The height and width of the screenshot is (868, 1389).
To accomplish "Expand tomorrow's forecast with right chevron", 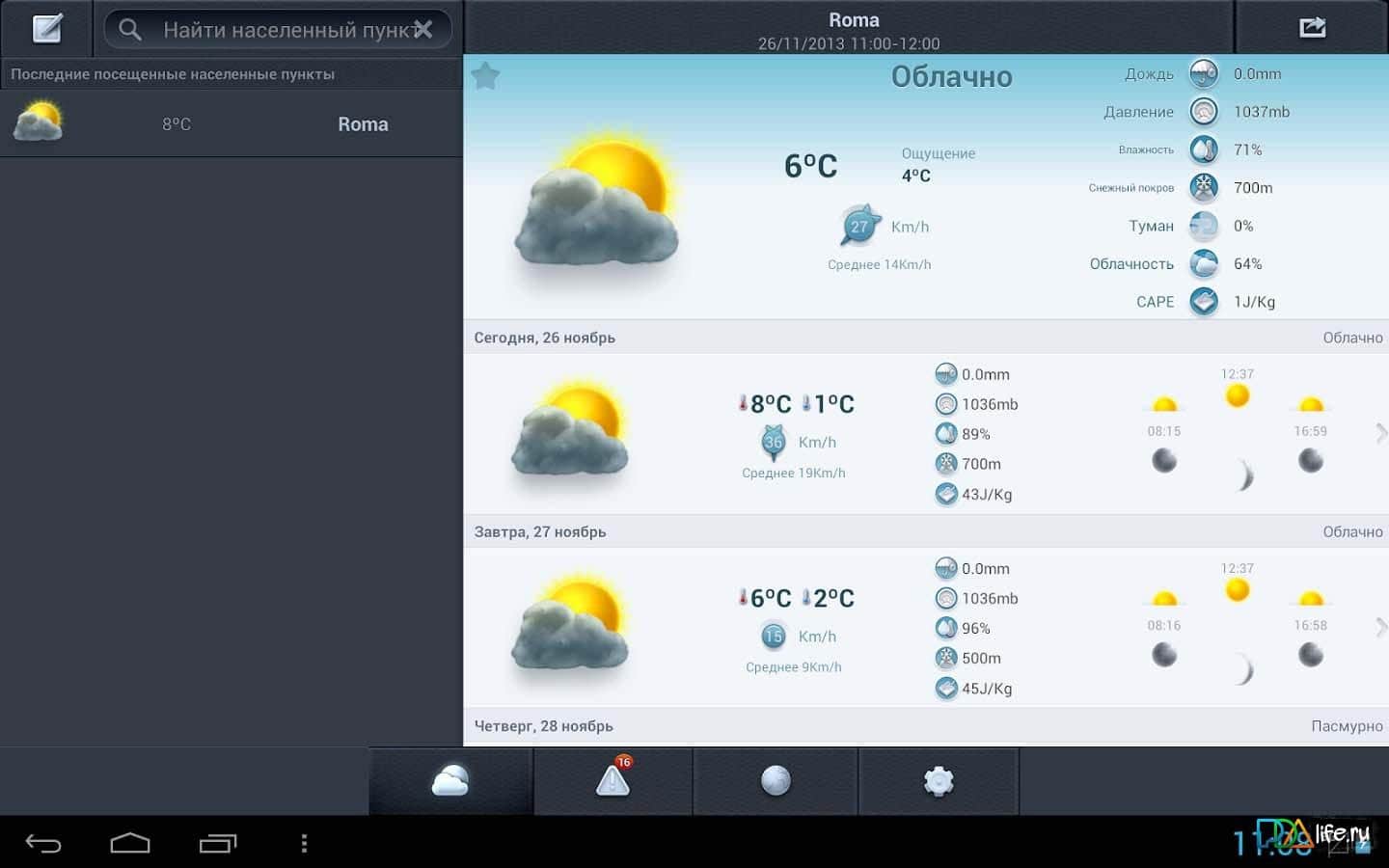I will click(x=1380, y=627).
